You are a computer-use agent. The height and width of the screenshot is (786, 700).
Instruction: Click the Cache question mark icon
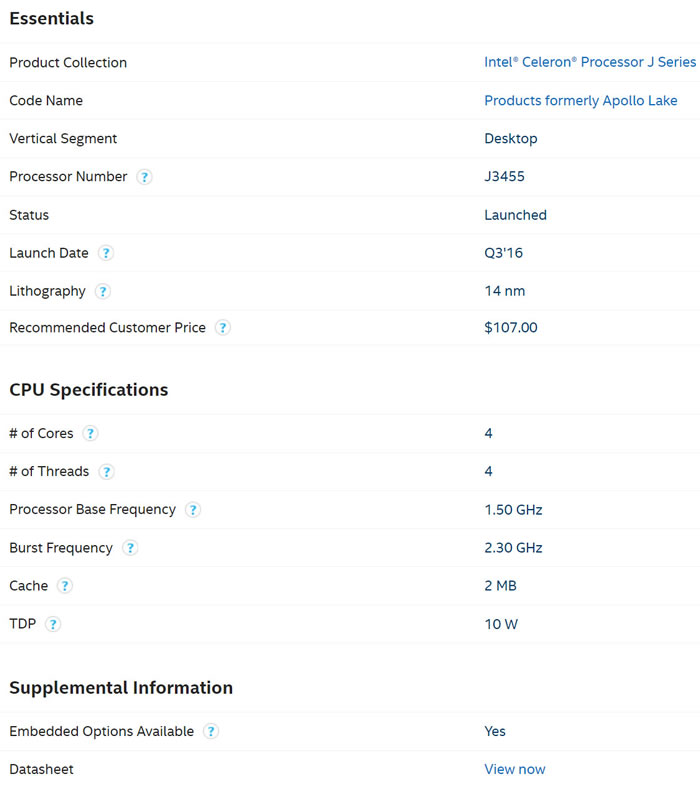click(x=65, y=586)
